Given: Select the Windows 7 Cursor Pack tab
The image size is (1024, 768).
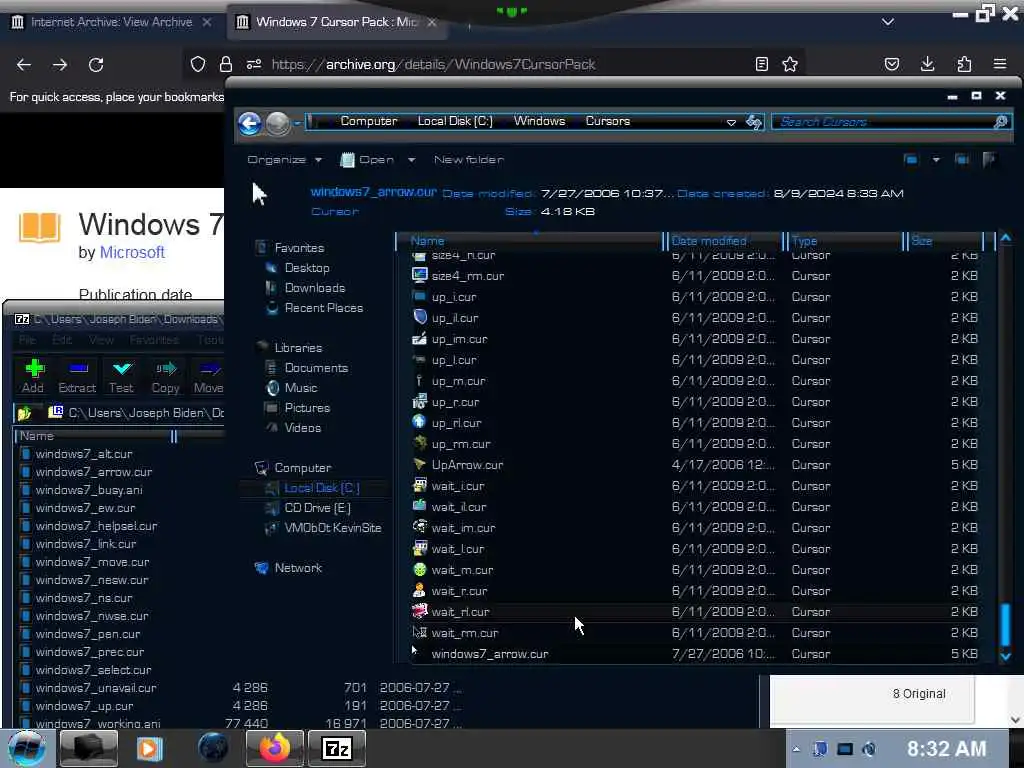Looking at the screenshot, I should 336,22.
